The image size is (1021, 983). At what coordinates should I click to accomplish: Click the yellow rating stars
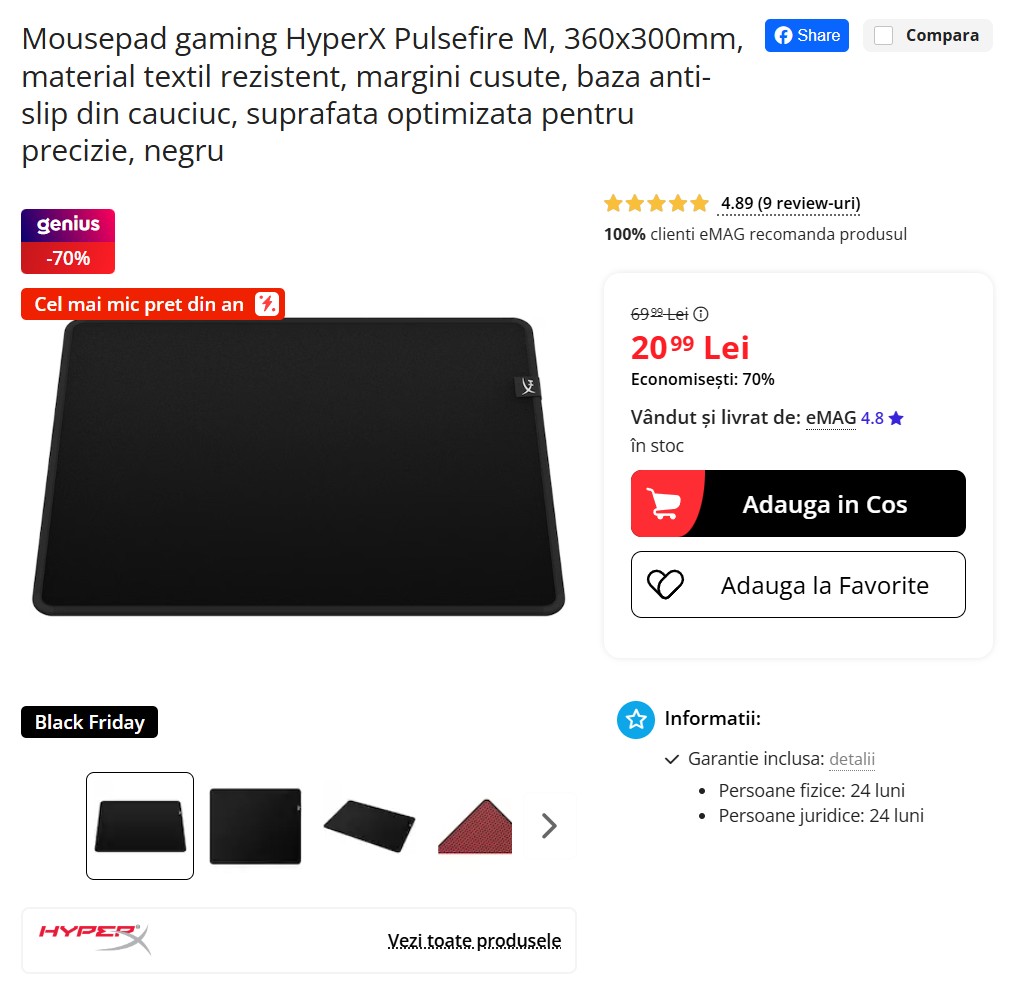point(656,203)
